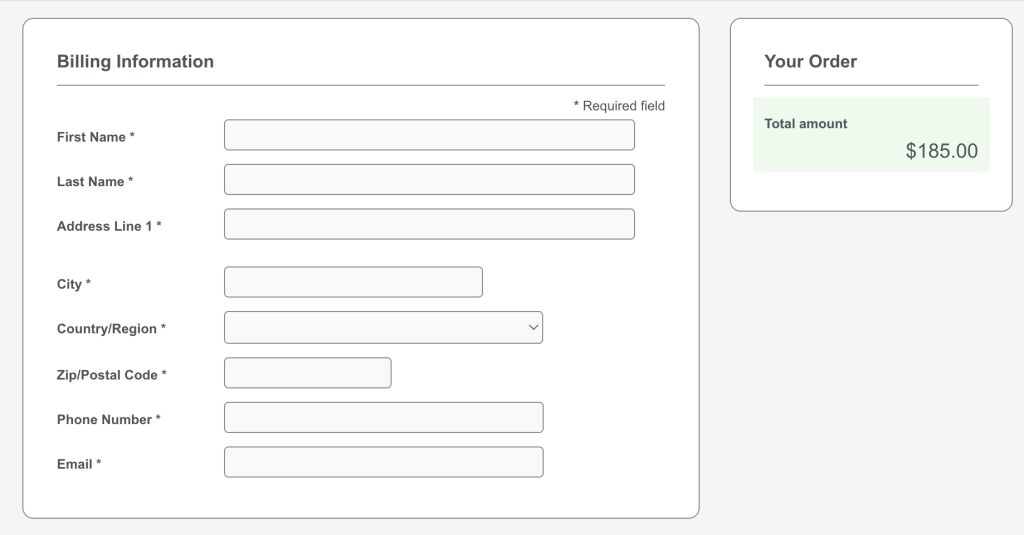Click the Billing Information heading

click(x=135, y=61)
